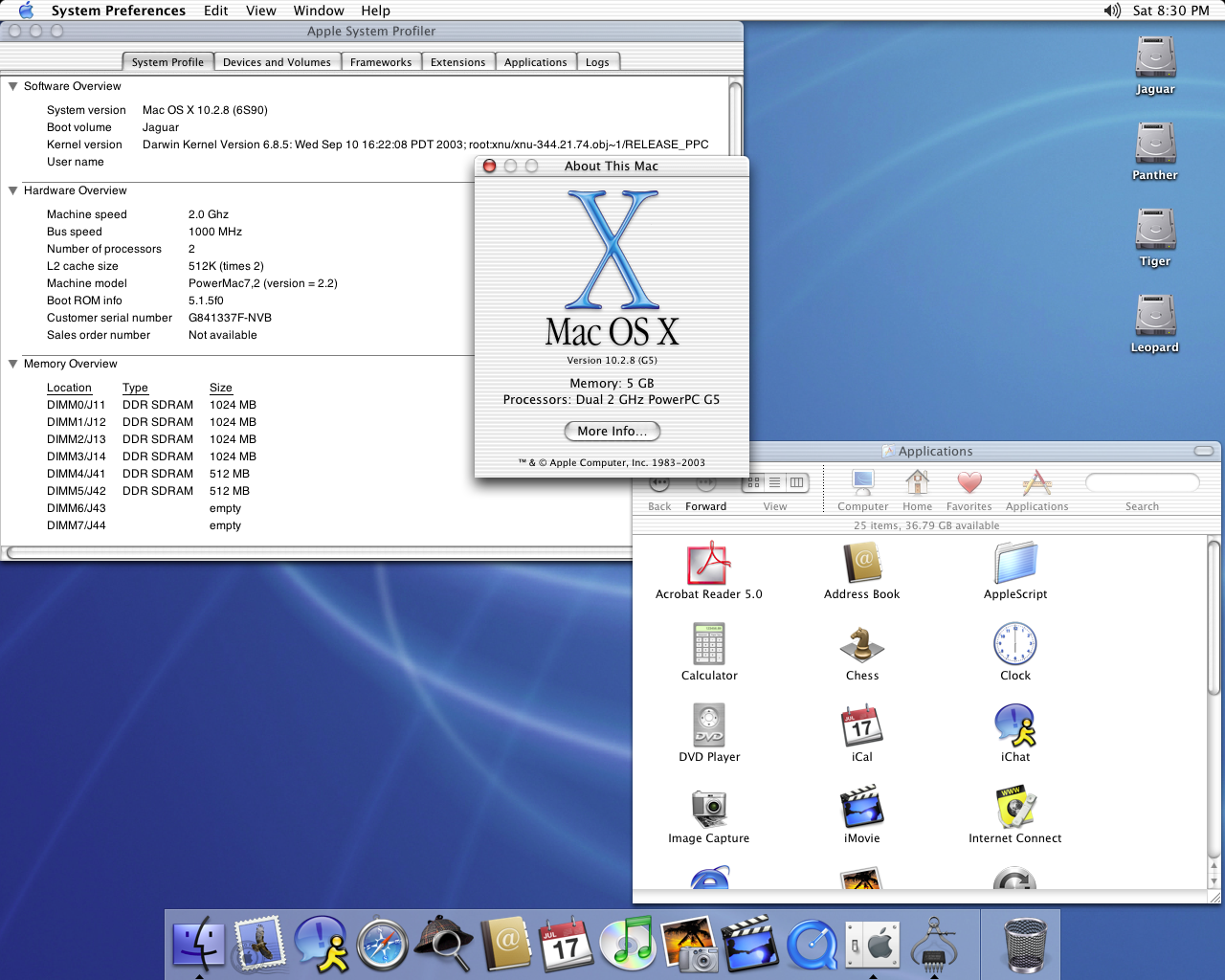
Task: Switch Finder to icon view
Action: (x=753, y=482)
